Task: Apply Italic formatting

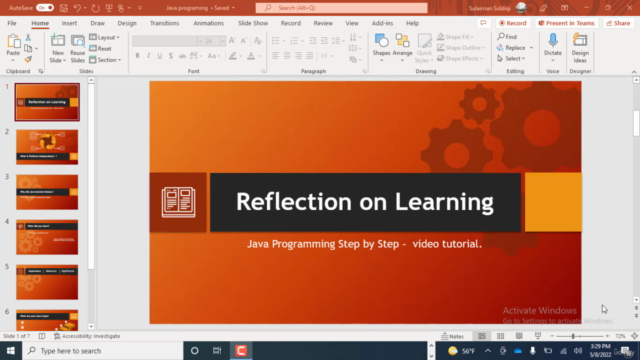Action: pyautogui.click(x=149, y=56)
